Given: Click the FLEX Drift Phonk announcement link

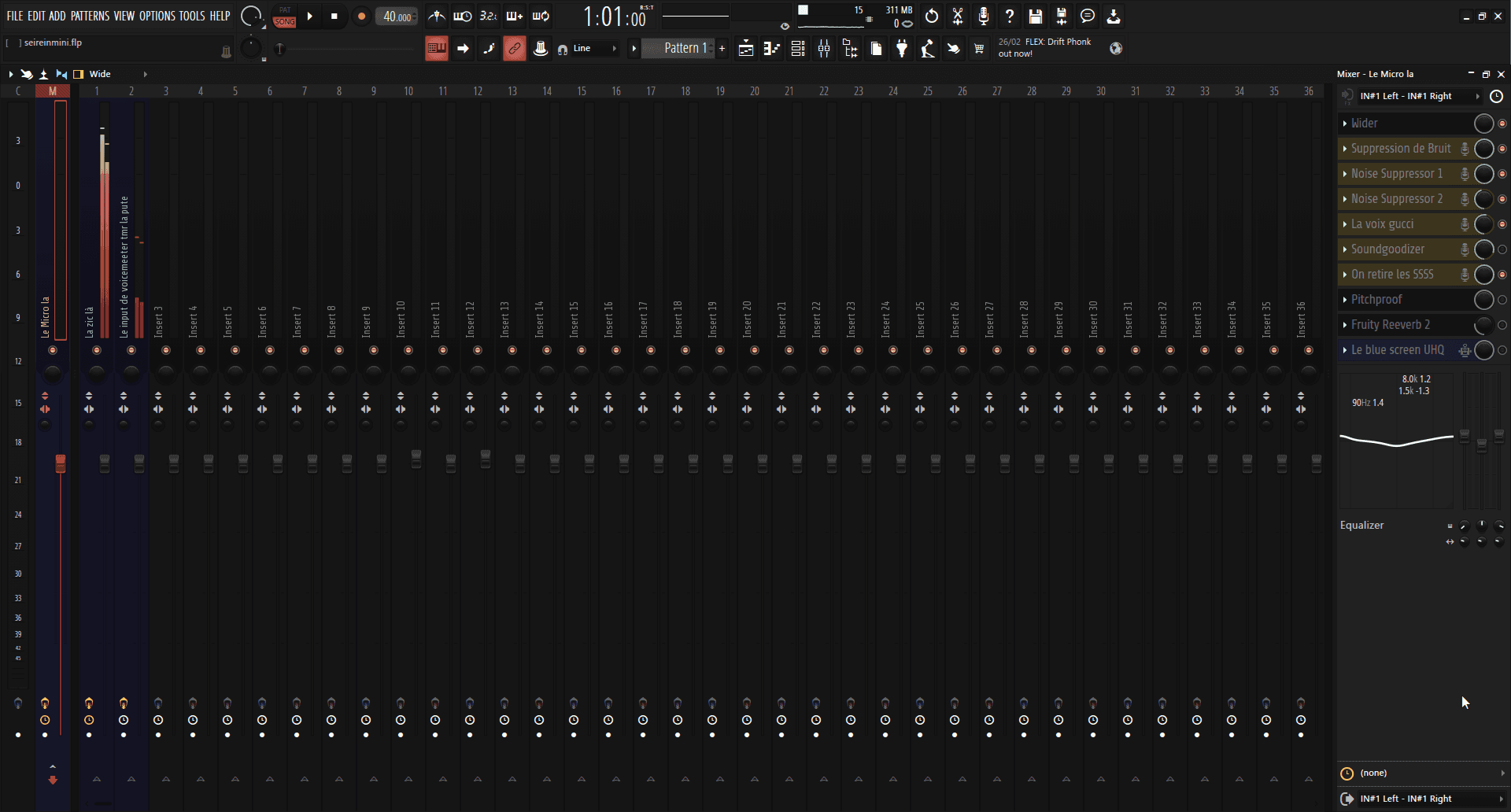Looking at the screenshot, I should tap(1047, 47).
